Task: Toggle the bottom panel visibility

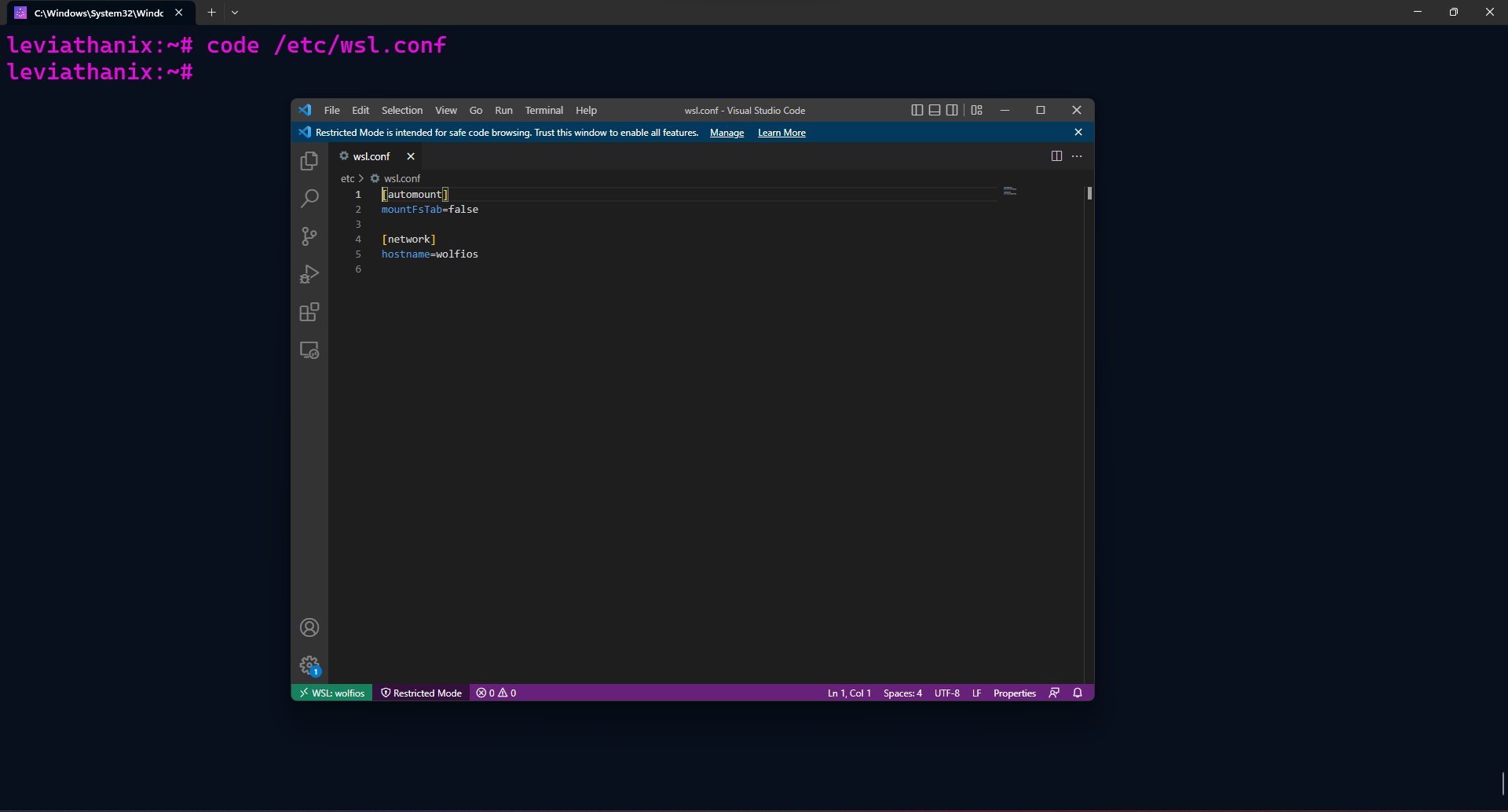Action: 935,110
